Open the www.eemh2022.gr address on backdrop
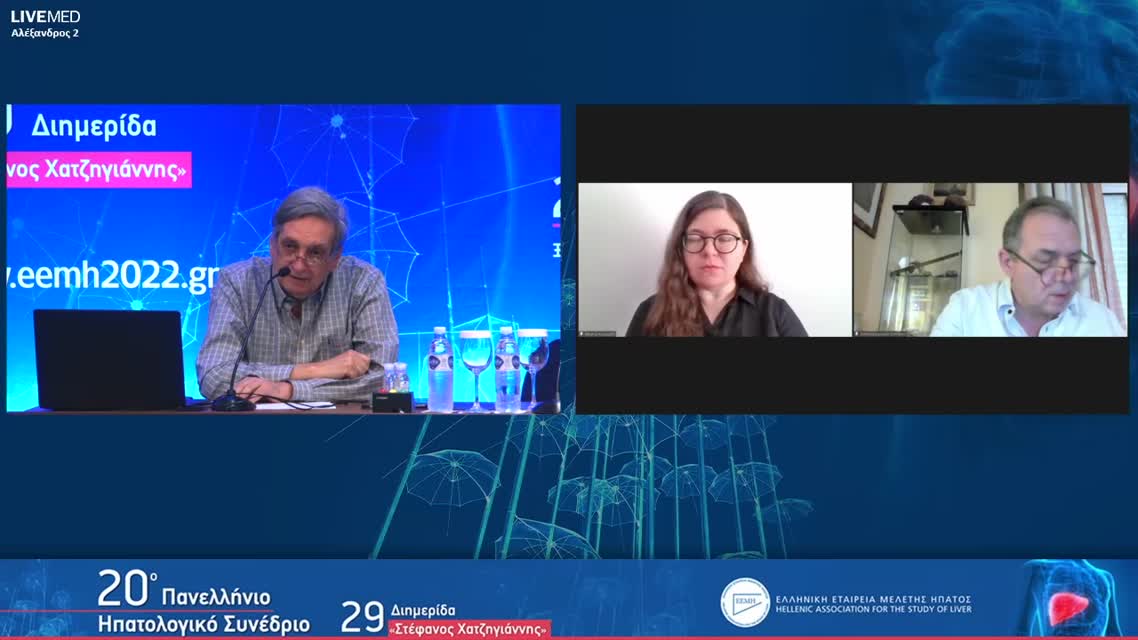This screenshot has width=1138, height=640. coord(110,278)
